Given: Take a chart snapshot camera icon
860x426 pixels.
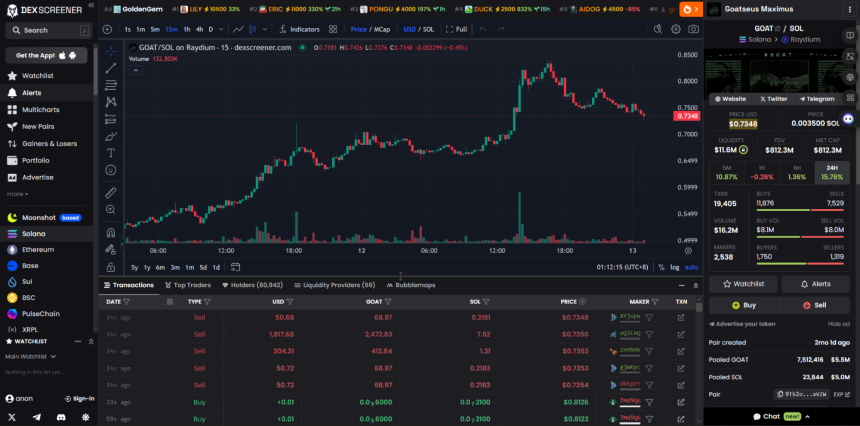Looking at the screenshot, I should (x=694, y=30).
